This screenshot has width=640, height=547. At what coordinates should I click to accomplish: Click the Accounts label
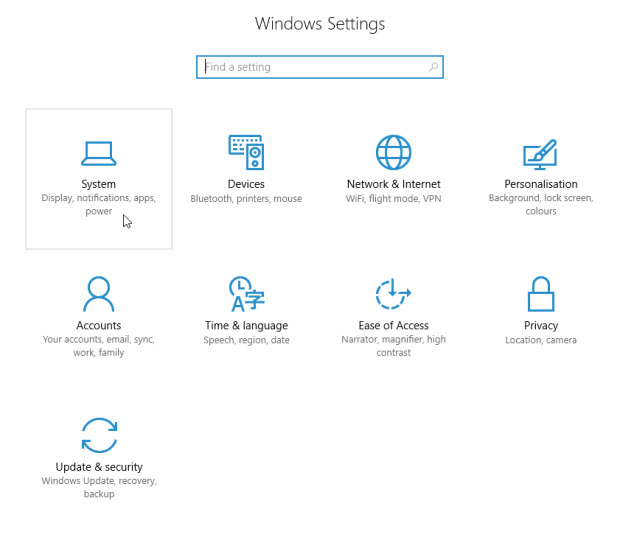[x=99, y=325]
